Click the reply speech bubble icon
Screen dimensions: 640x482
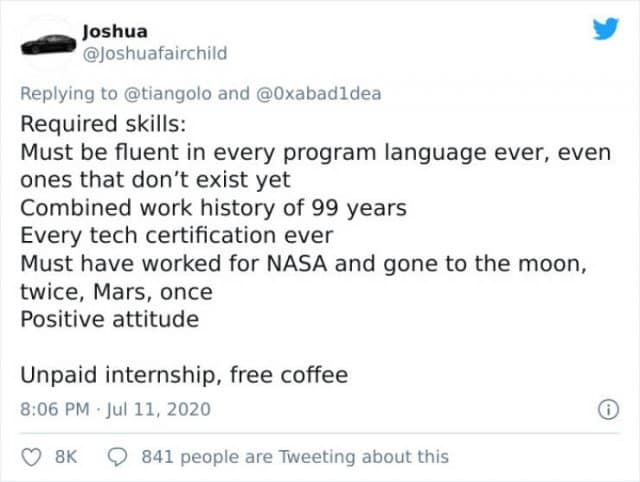click(116, 456)
